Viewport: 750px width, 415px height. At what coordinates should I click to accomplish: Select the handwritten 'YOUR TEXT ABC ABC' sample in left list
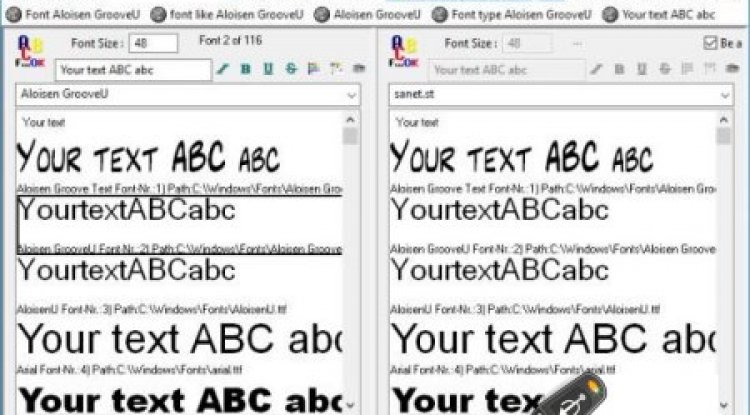148,157
